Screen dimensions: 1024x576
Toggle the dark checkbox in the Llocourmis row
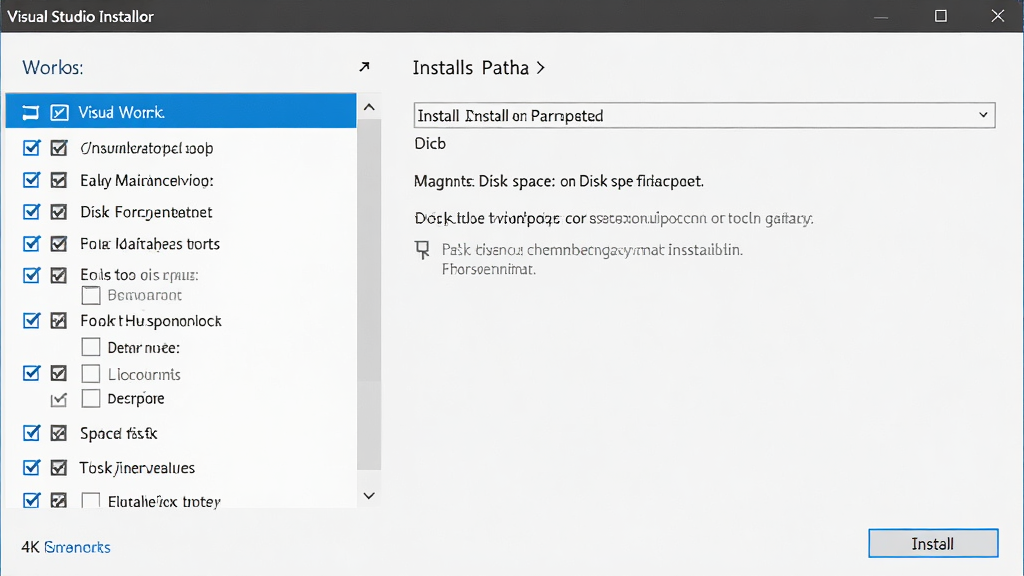(59, 373)
